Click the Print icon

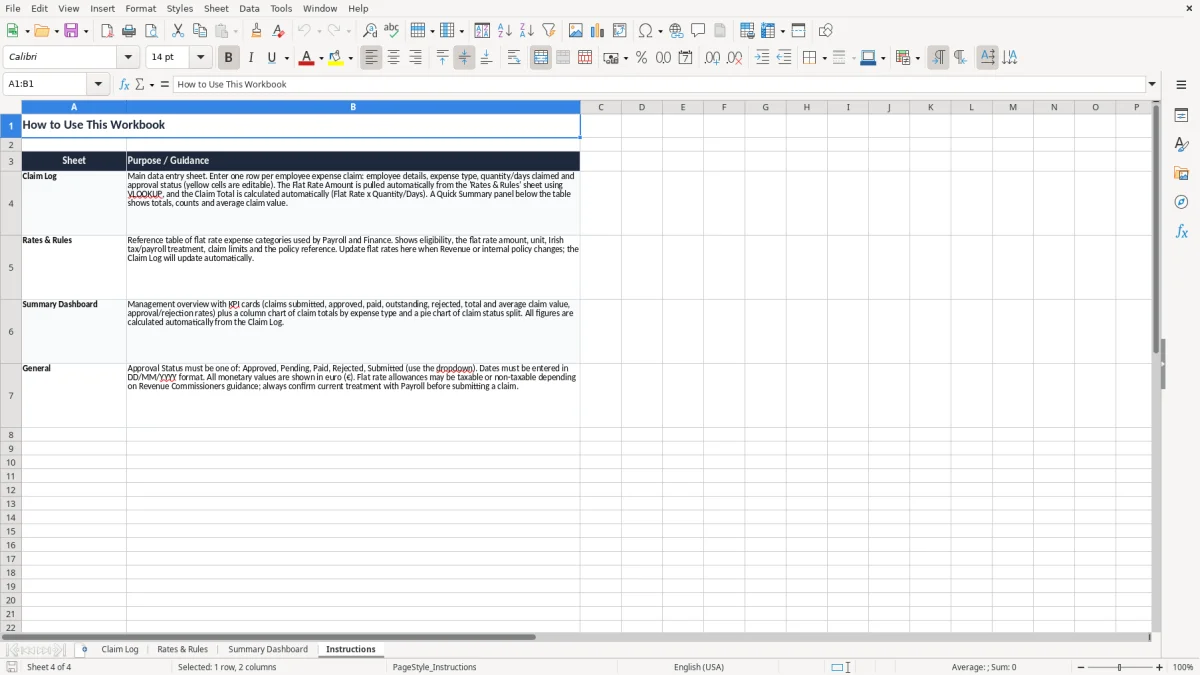(129, 31)
